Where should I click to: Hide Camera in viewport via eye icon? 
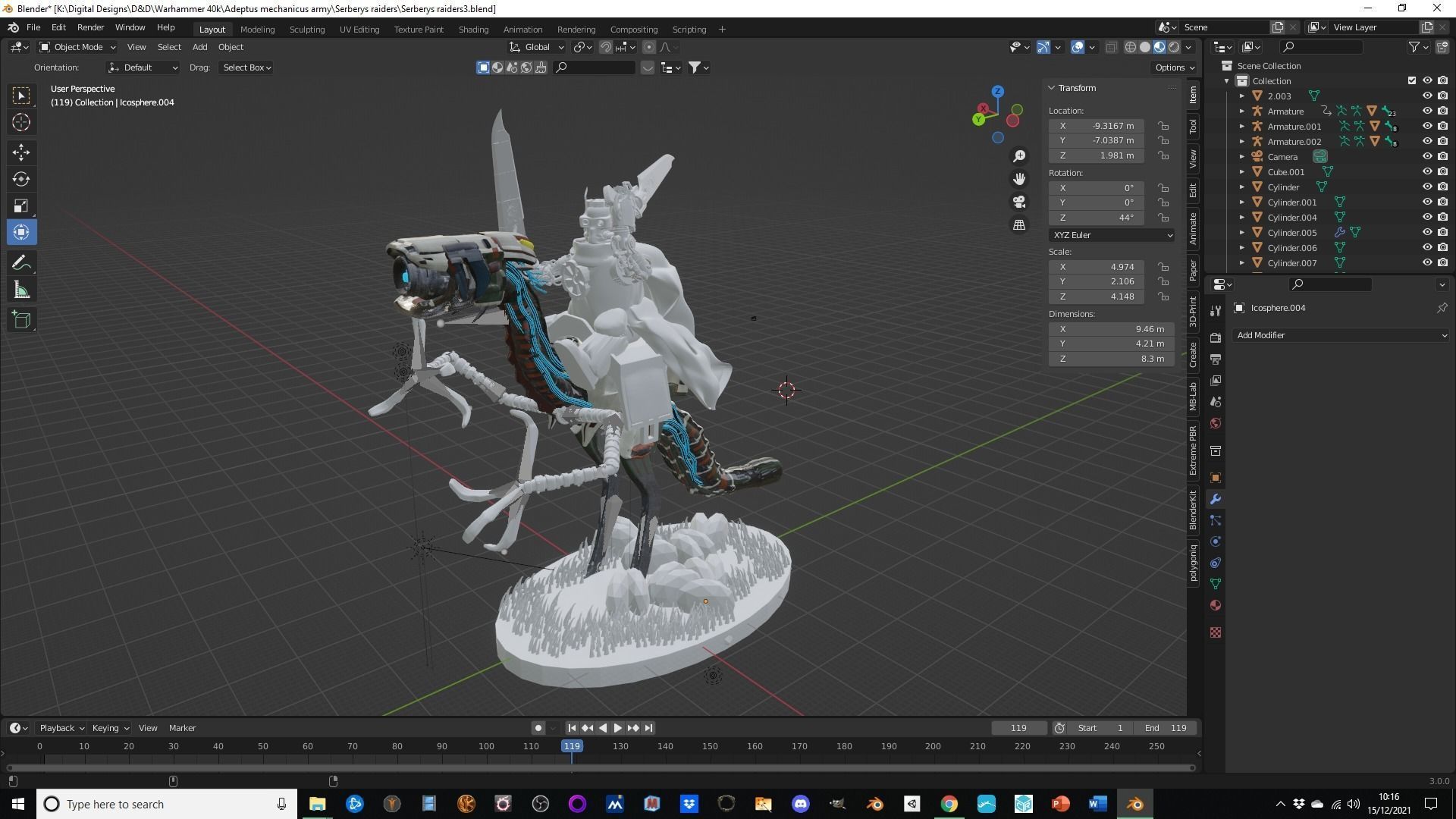pos(1427,157)
